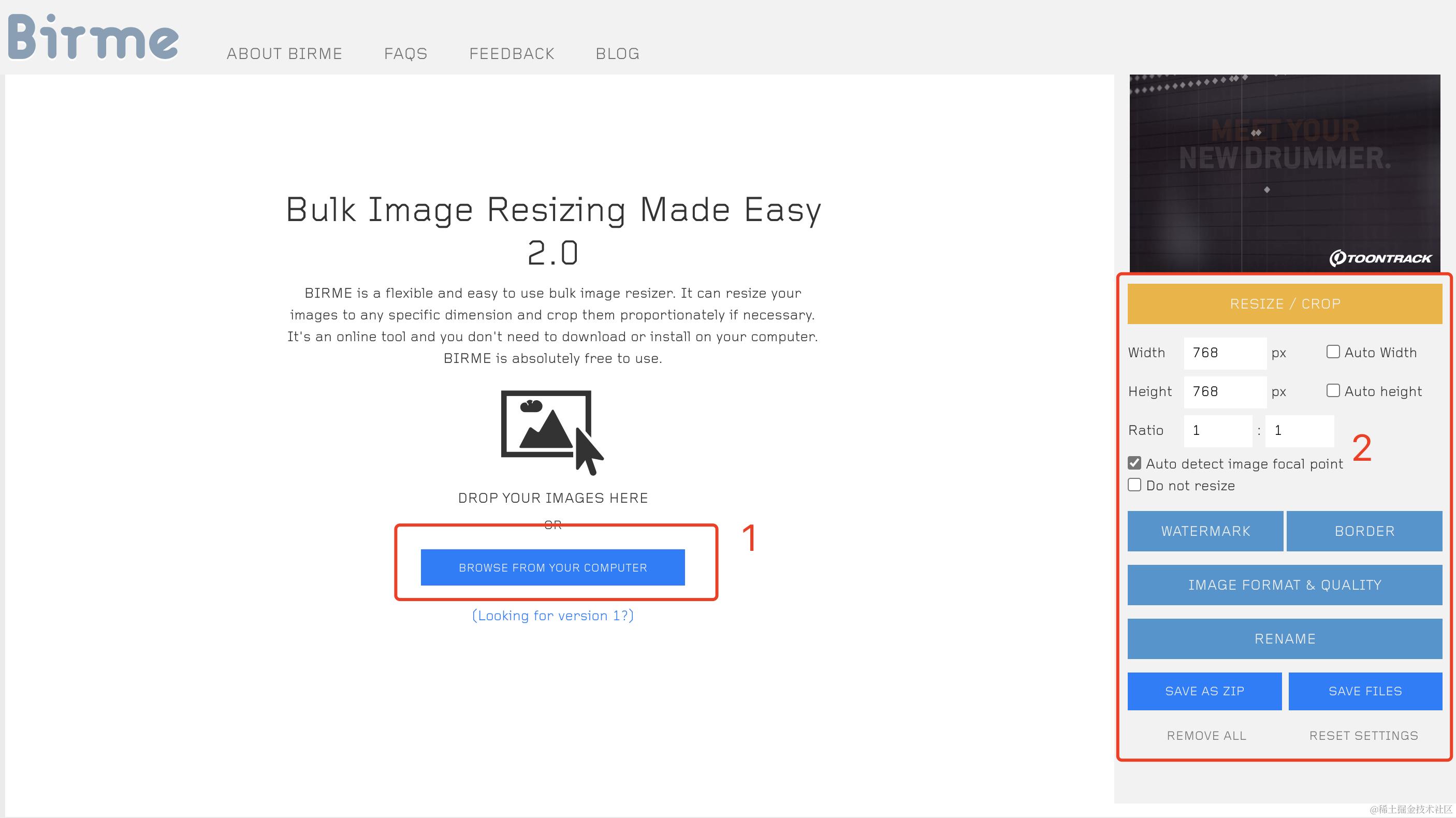
Task: Check the Do not resize option
Action: click(1134, 485)
